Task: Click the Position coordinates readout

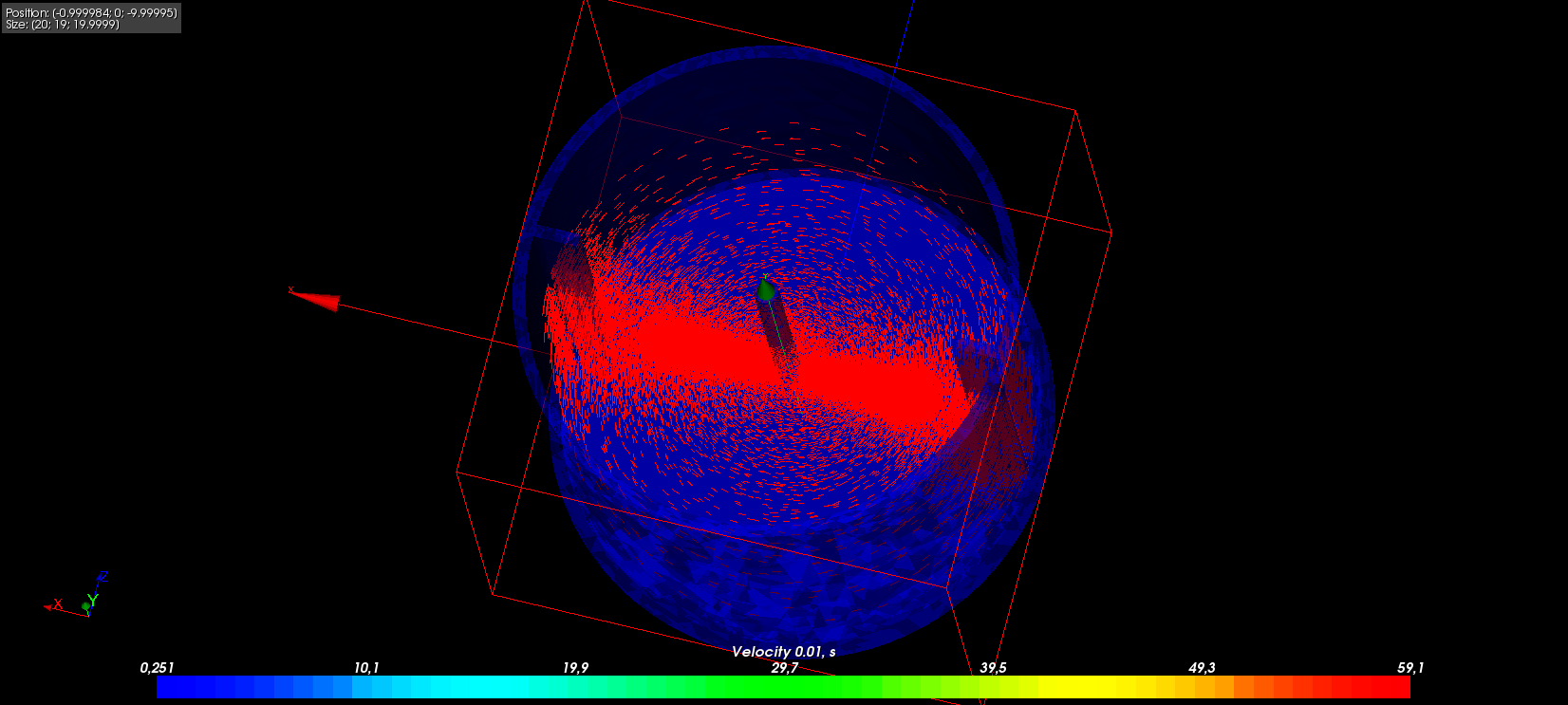Action: click(91, 12)
